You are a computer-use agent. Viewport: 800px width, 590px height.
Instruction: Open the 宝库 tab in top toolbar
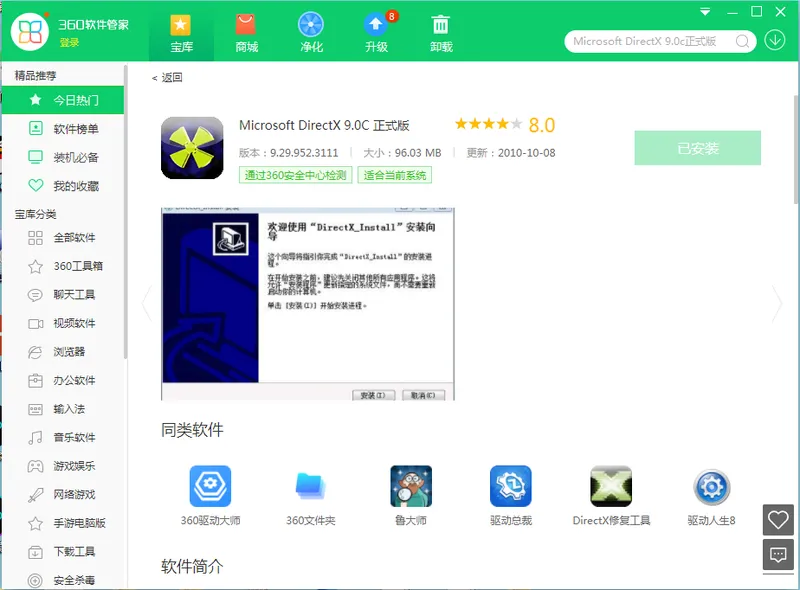point(181,34)
